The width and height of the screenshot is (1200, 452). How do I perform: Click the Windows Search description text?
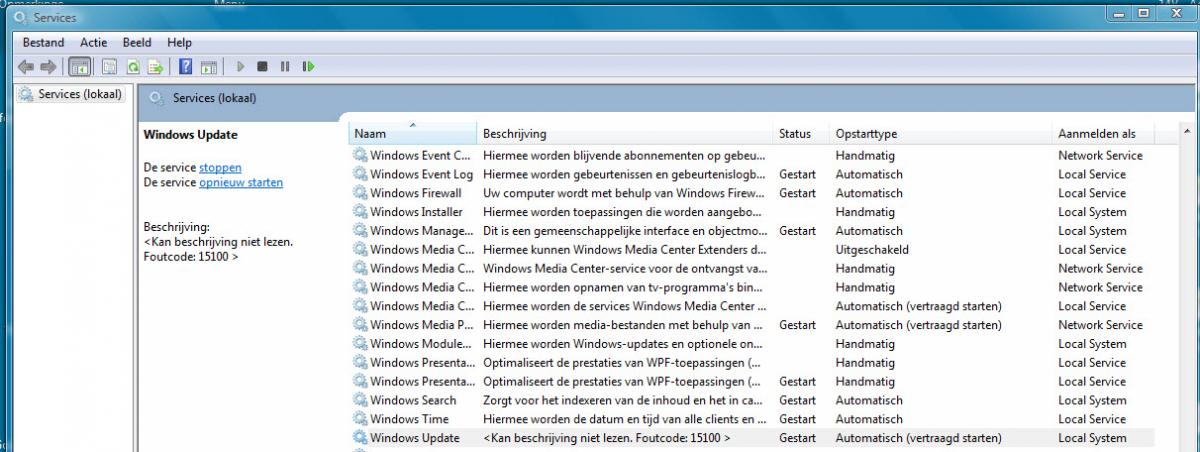(625, 400)
